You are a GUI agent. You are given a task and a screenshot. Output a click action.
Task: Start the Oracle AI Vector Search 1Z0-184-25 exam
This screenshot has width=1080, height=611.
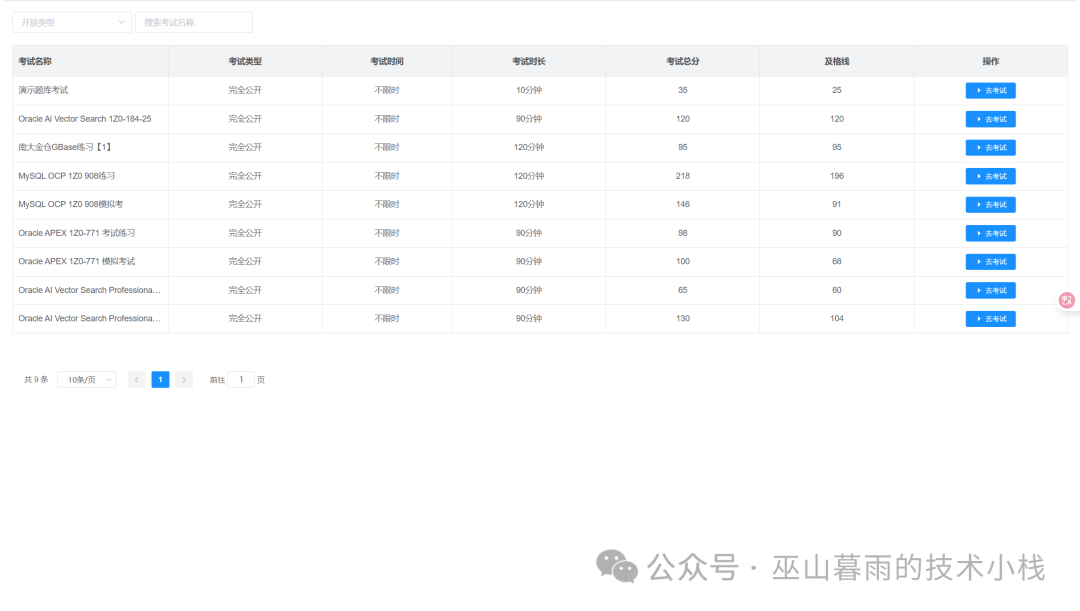click(x=990, y=119)
